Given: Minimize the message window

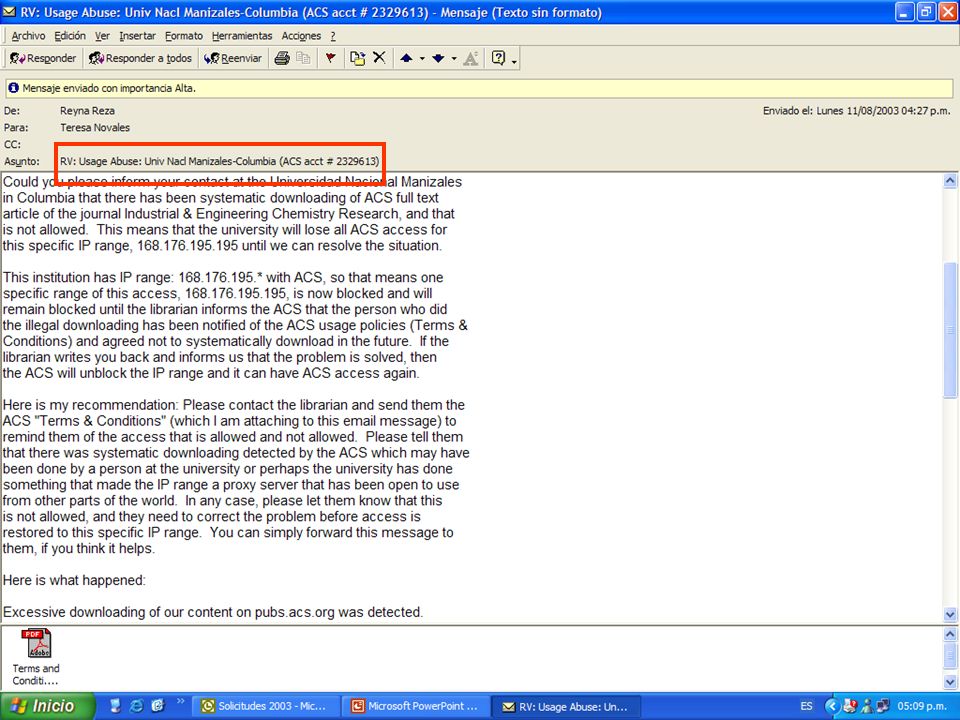Looking at the screenshot, I should pyautogui.click(x=904, y=12).
